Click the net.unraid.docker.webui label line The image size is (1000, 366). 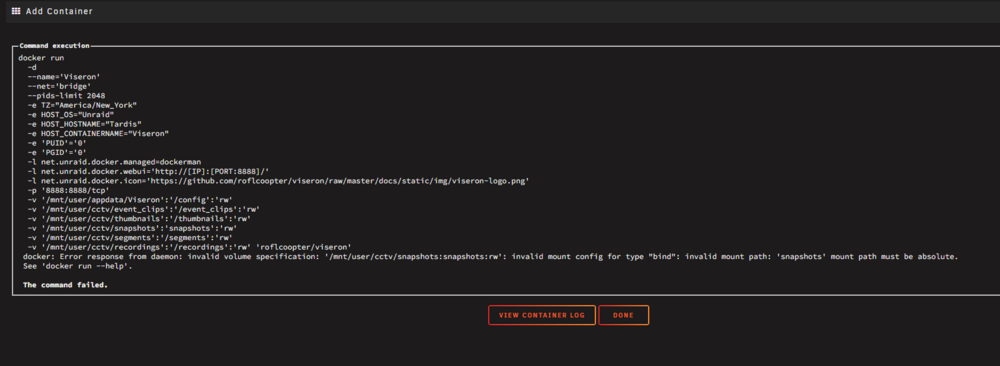(x=148, y=171)
